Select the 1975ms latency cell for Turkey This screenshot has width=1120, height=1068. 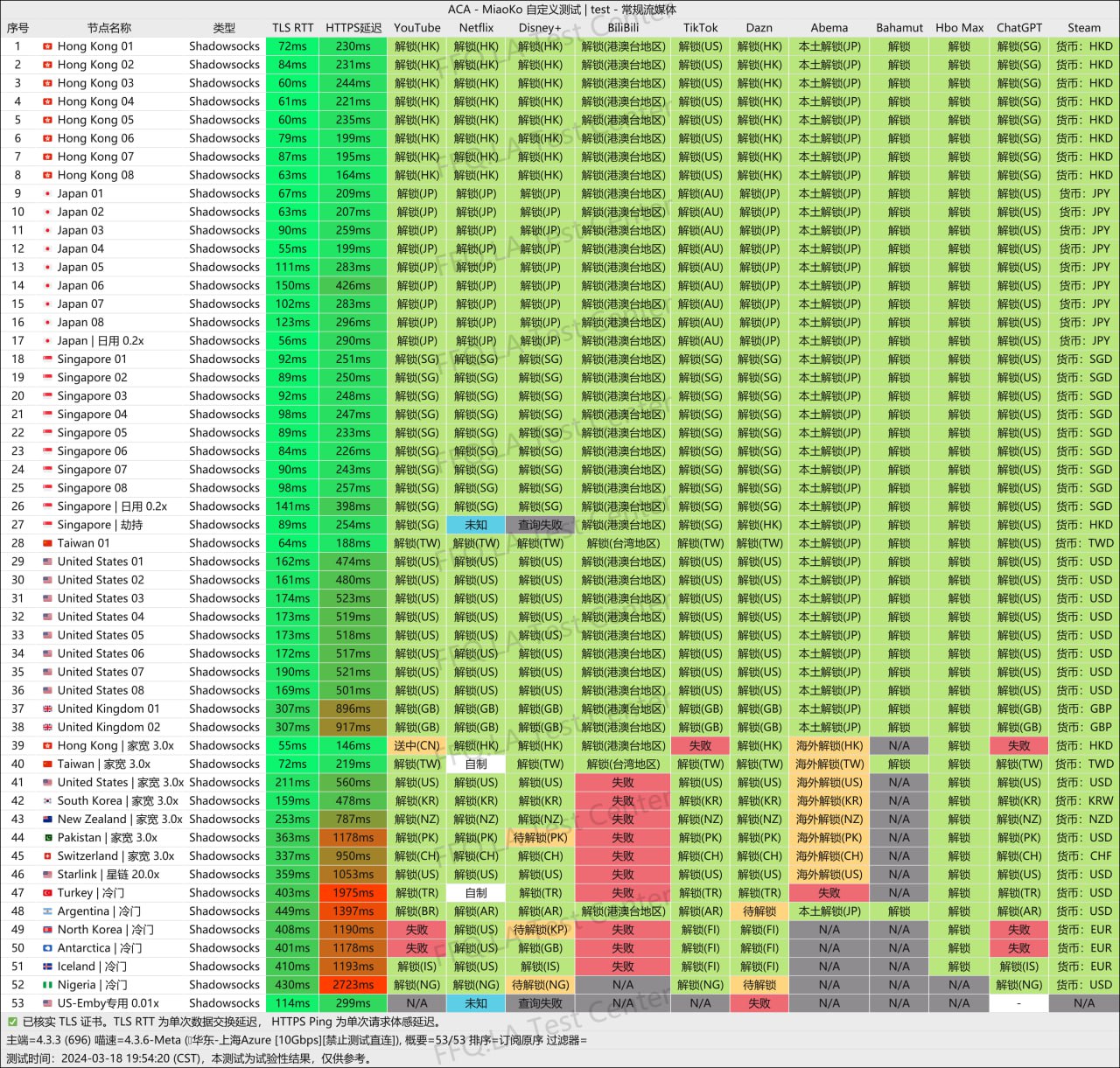(353, 893)
